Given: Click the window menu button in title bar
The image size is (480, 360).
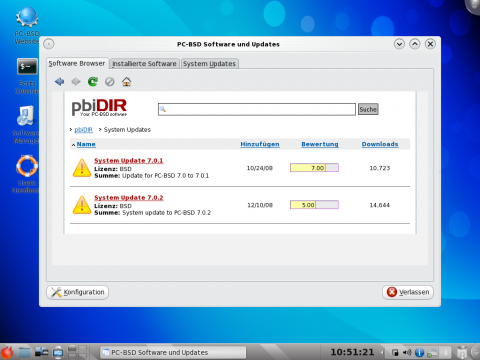Looking at the screenshot, I should 49,44.
